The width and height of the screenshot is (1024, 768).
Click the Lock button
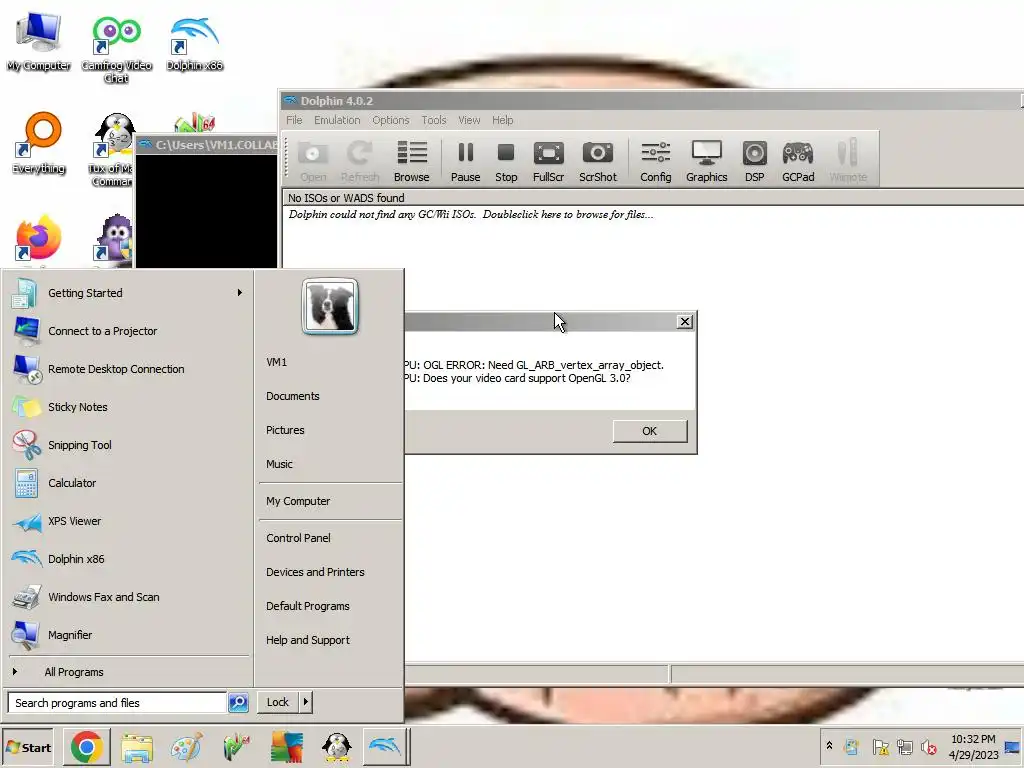278,702
